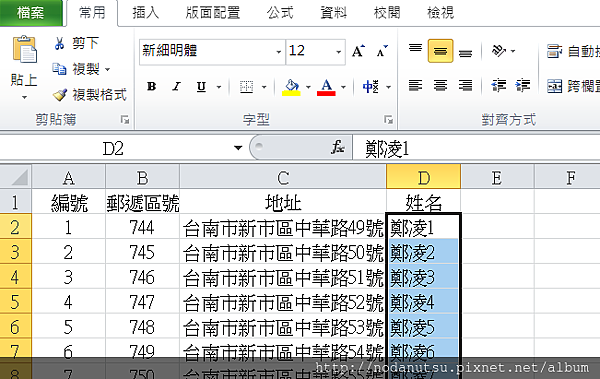Click postal code cell 745
Image resolution: width=600 pixels, height=379 pixels.
pos(142,252)
